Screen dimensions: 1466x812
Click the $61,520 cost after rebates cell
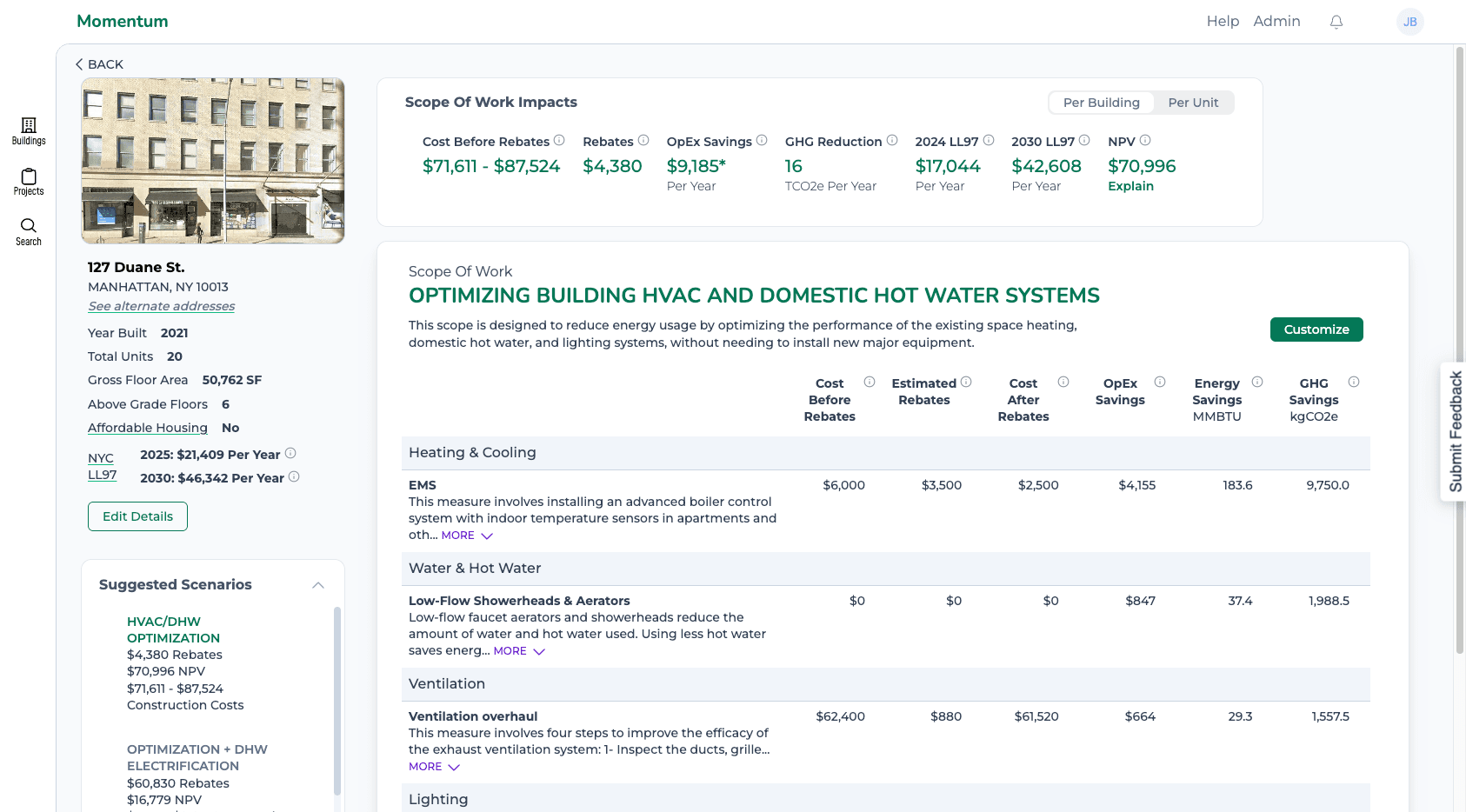[x=1036, y=716]
